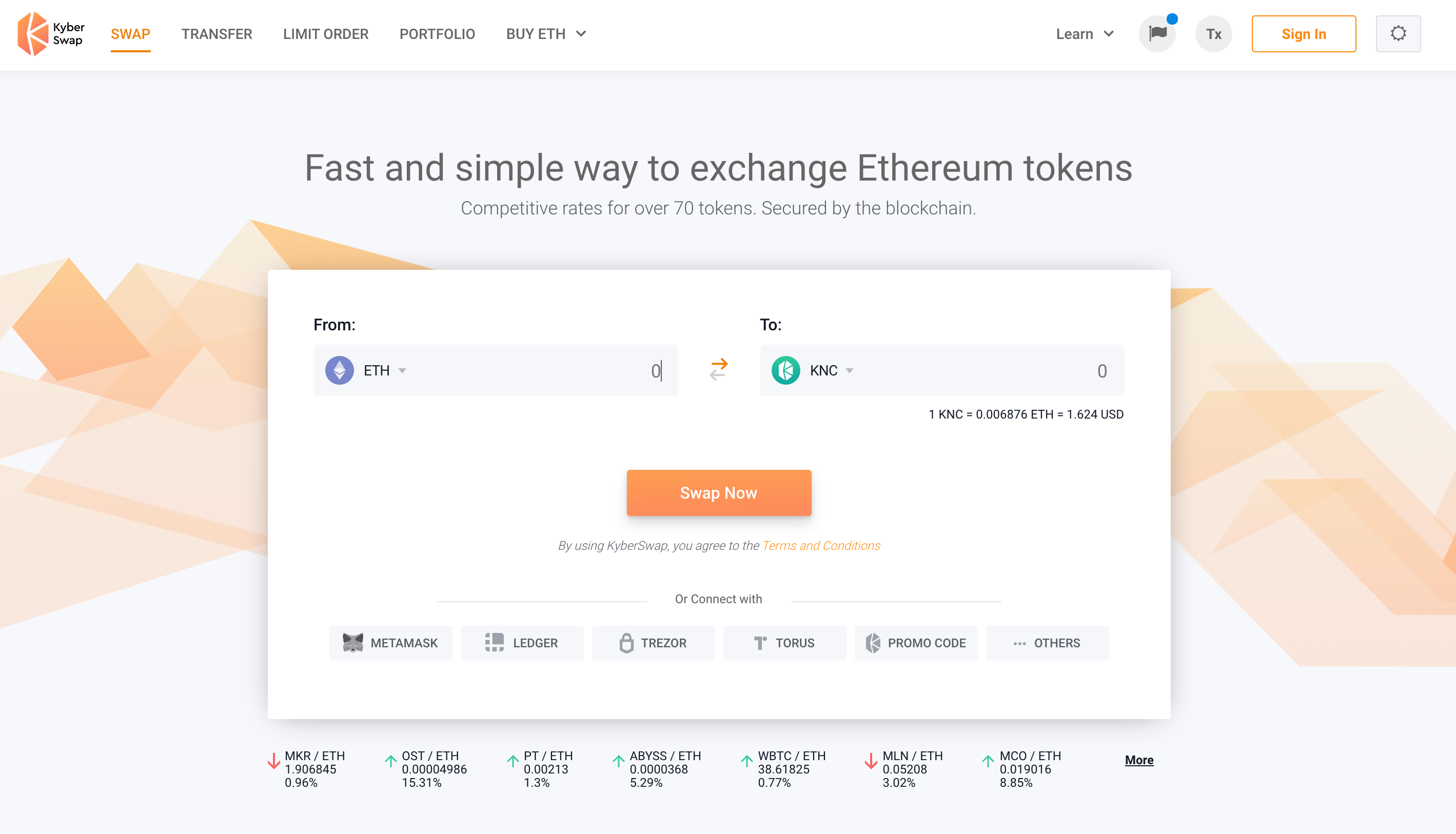Connect using Torus
The width and height of the screenshot is (1456, 834).
[x=784, y=643]
